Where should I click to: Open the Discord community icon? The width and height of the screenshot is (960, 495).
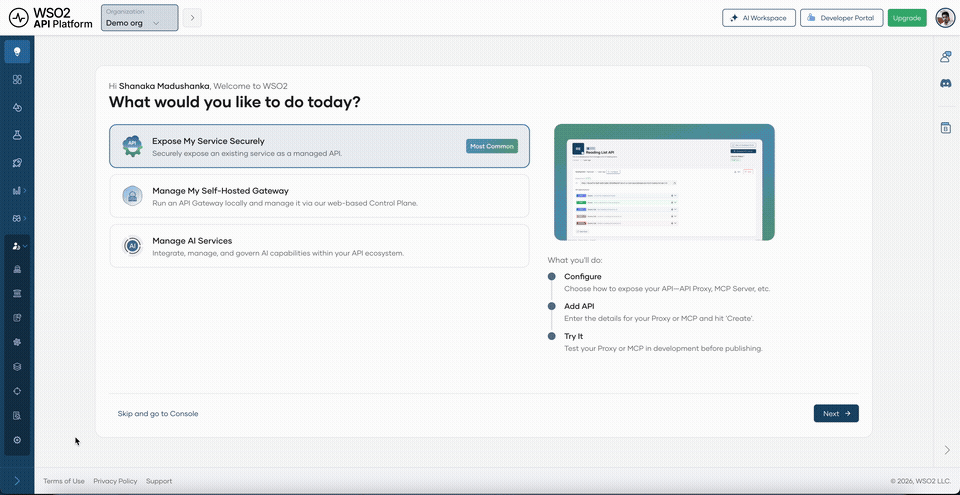tap(945, 83)
